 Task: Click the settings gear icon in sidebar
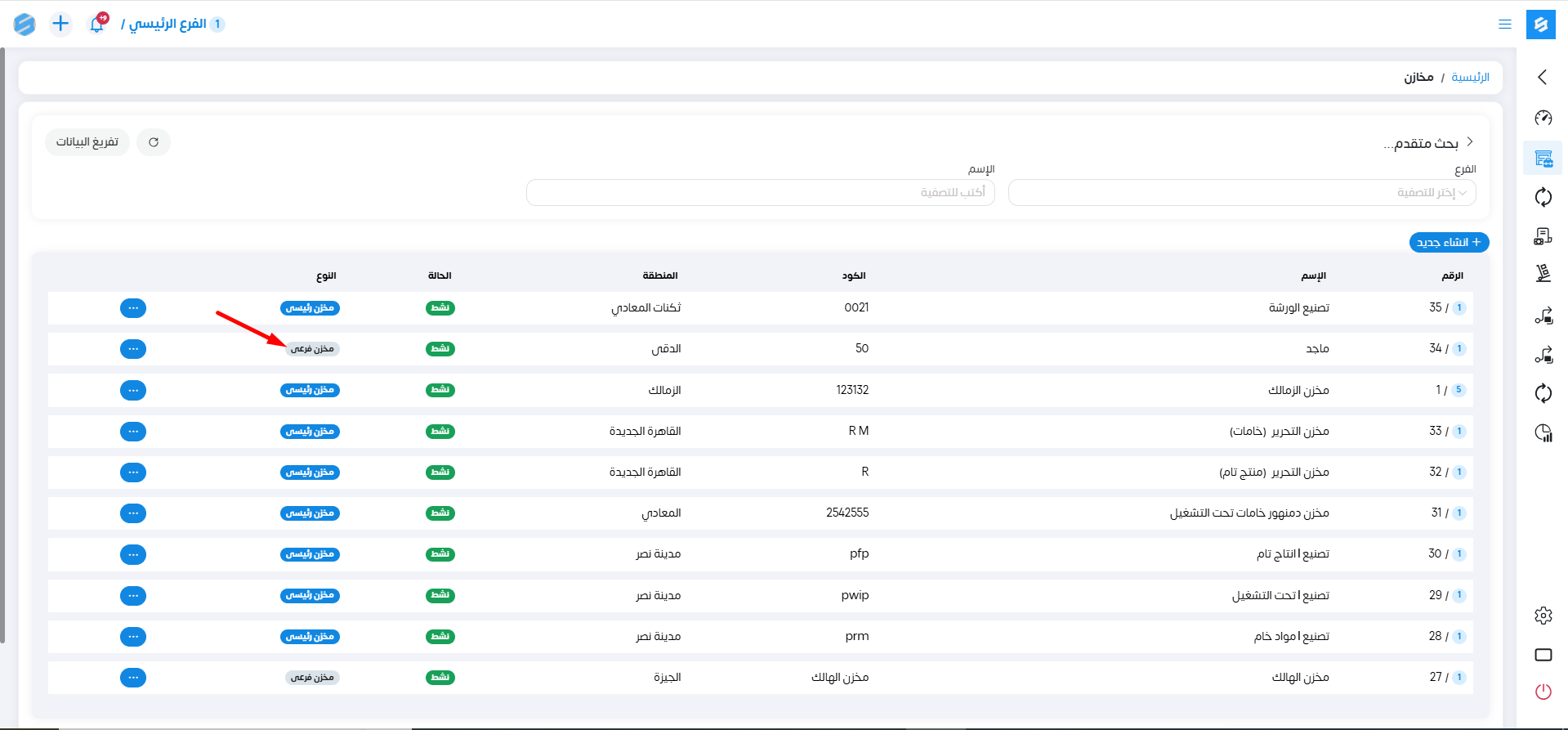[1543, 616]
